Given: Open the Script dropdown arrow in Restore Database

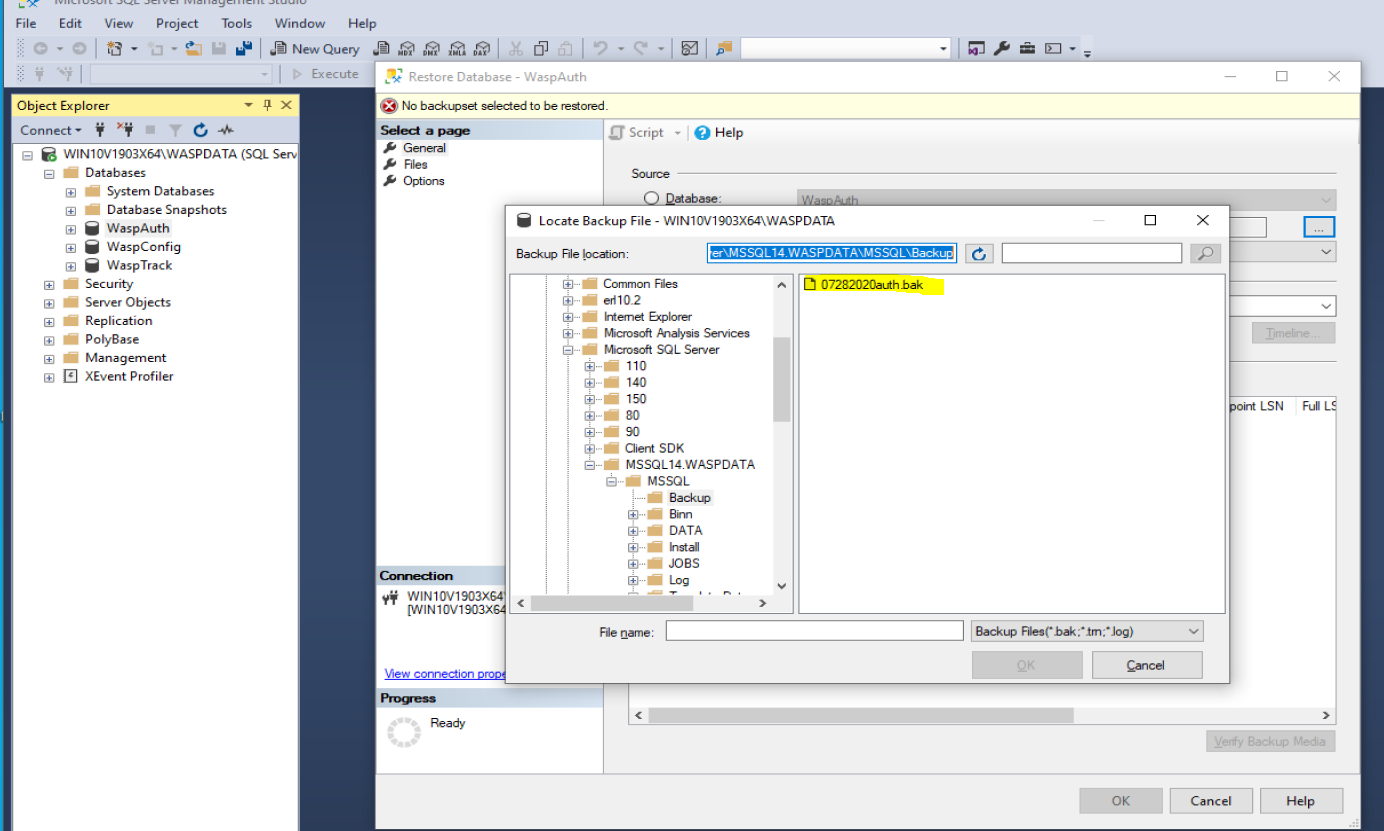Looking at the screenshot, I should coord(677,133).
